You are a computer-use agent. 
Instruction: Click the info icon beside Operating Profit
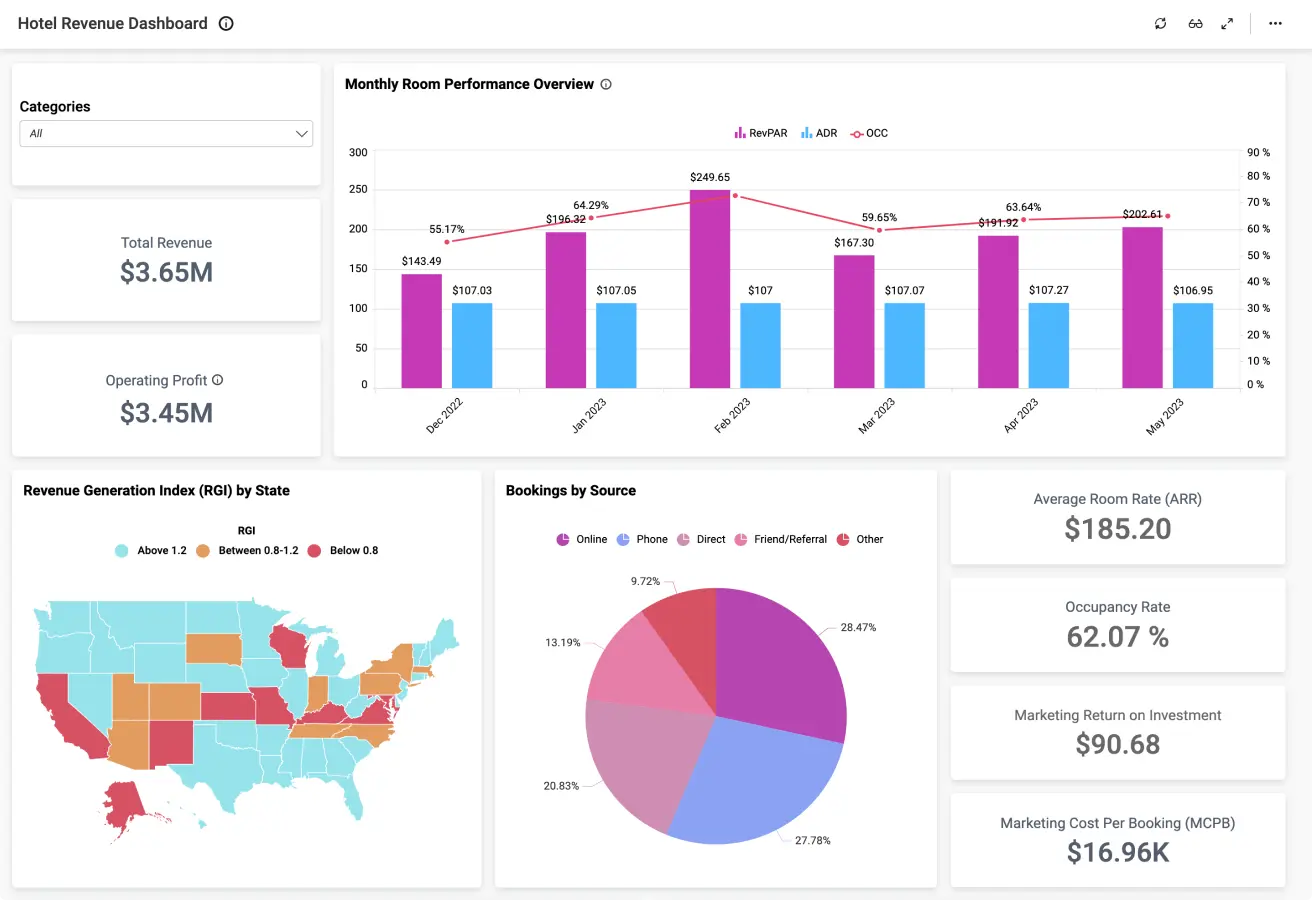coord(218,380)
